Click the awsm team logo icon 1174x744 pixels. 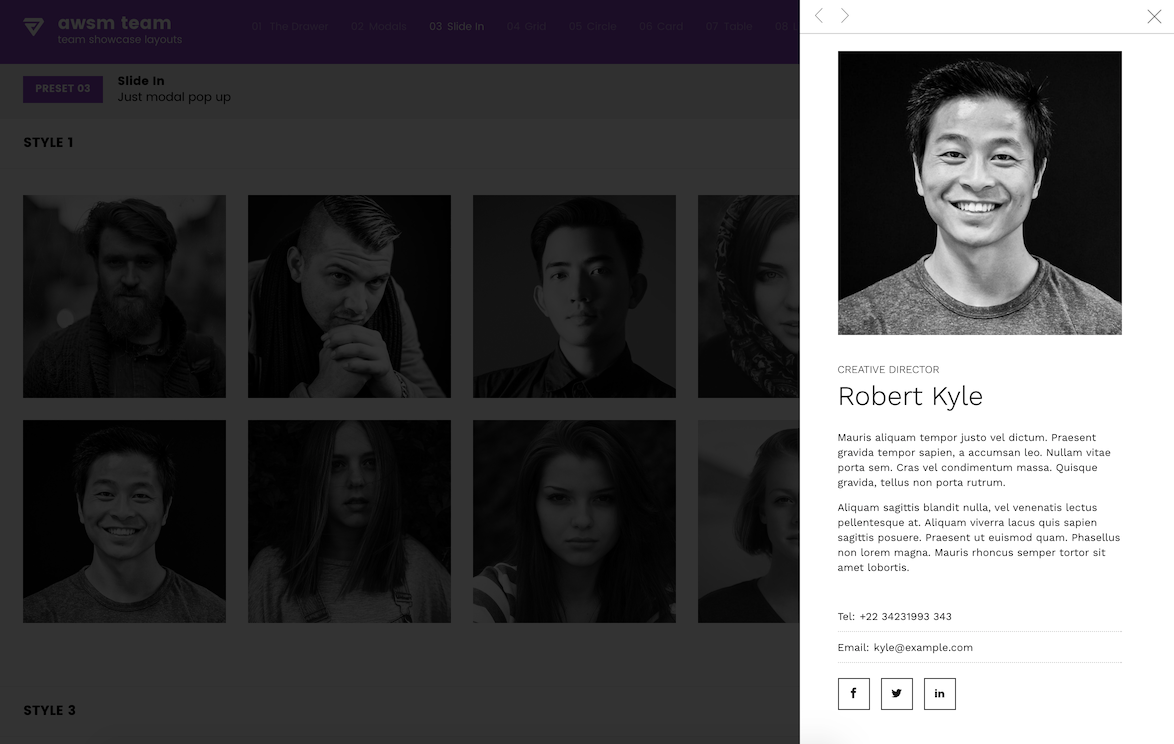[x=34, y=25]
